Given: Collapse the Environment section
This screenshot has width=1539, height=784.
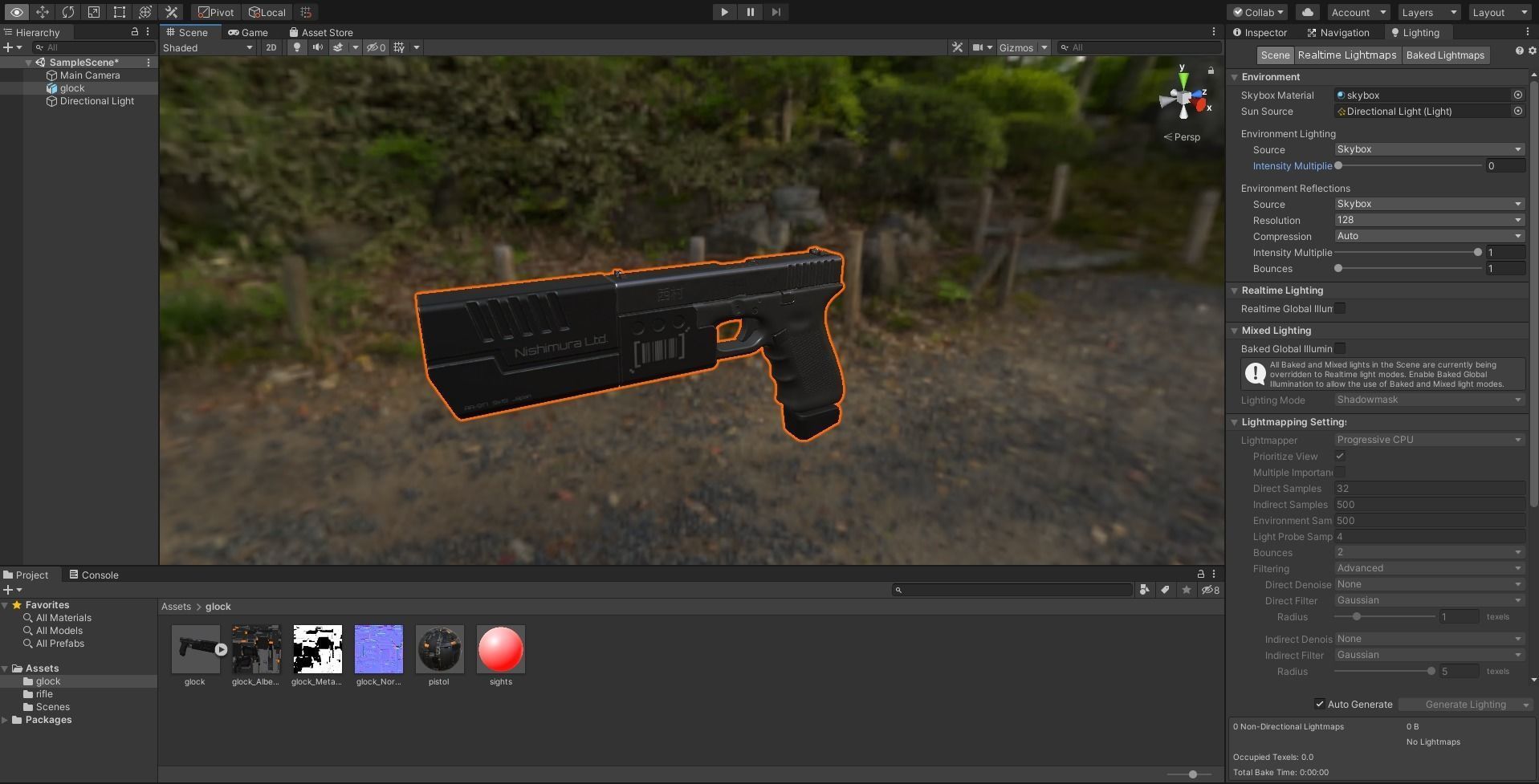Looking at the screenshot, I should click(1235, 77).
